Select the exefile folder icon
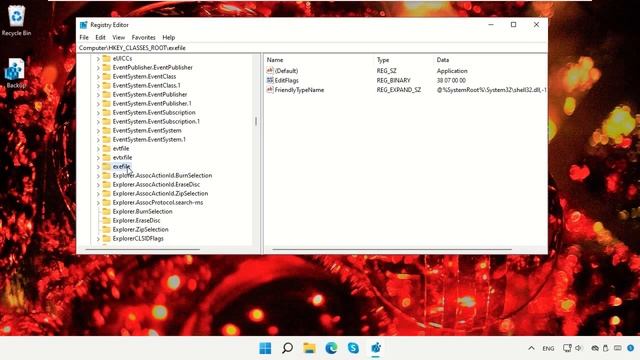 click(x=107, y=166)
